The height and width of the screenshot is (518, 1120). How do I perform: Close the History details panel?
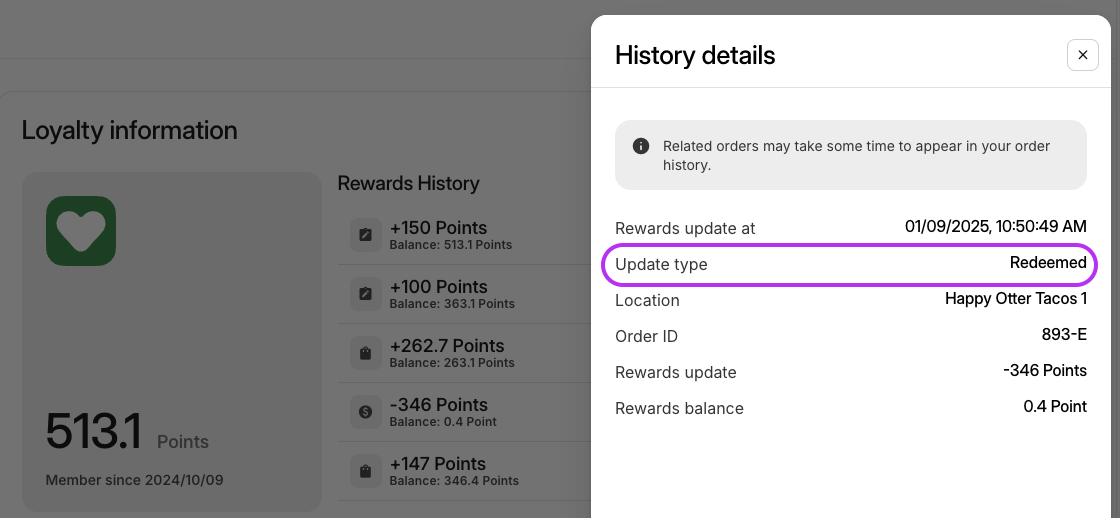pyautogui.click(x=1082, y=55)
